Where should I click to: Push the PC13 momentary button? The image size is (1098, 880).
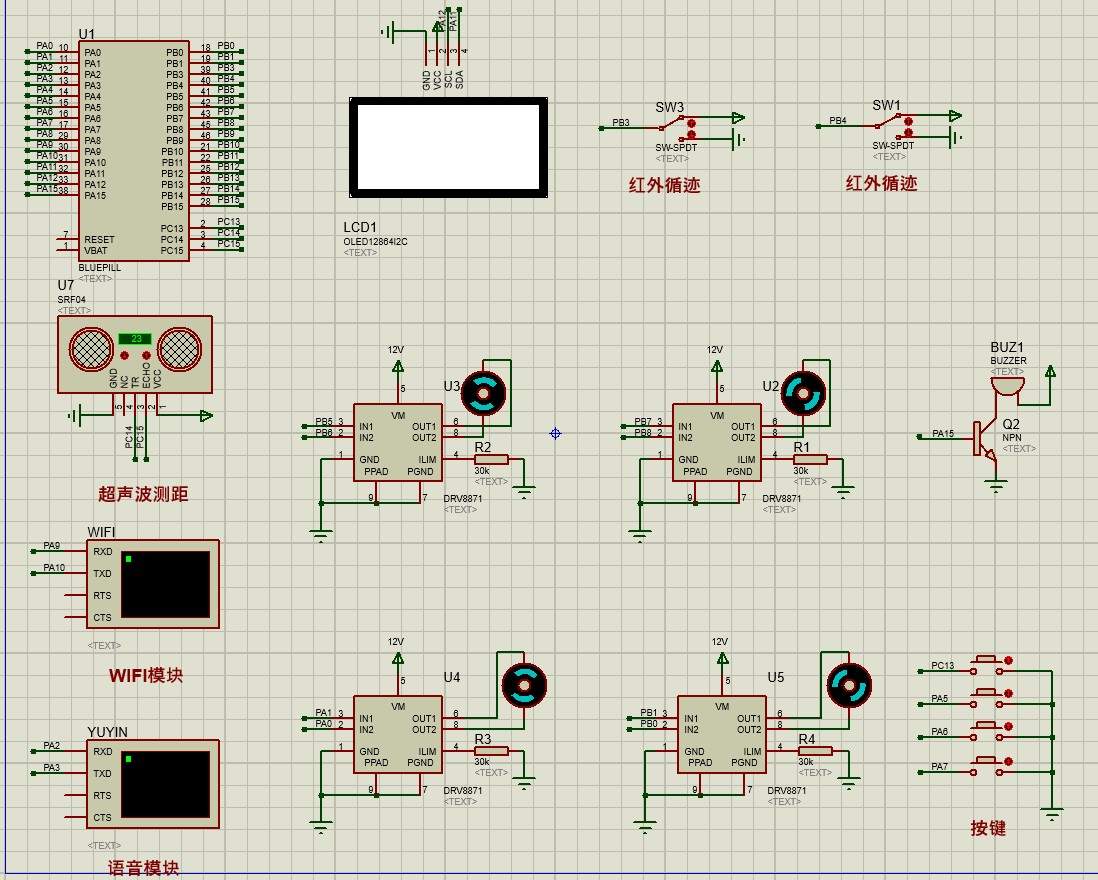click(x=987, y=666)
